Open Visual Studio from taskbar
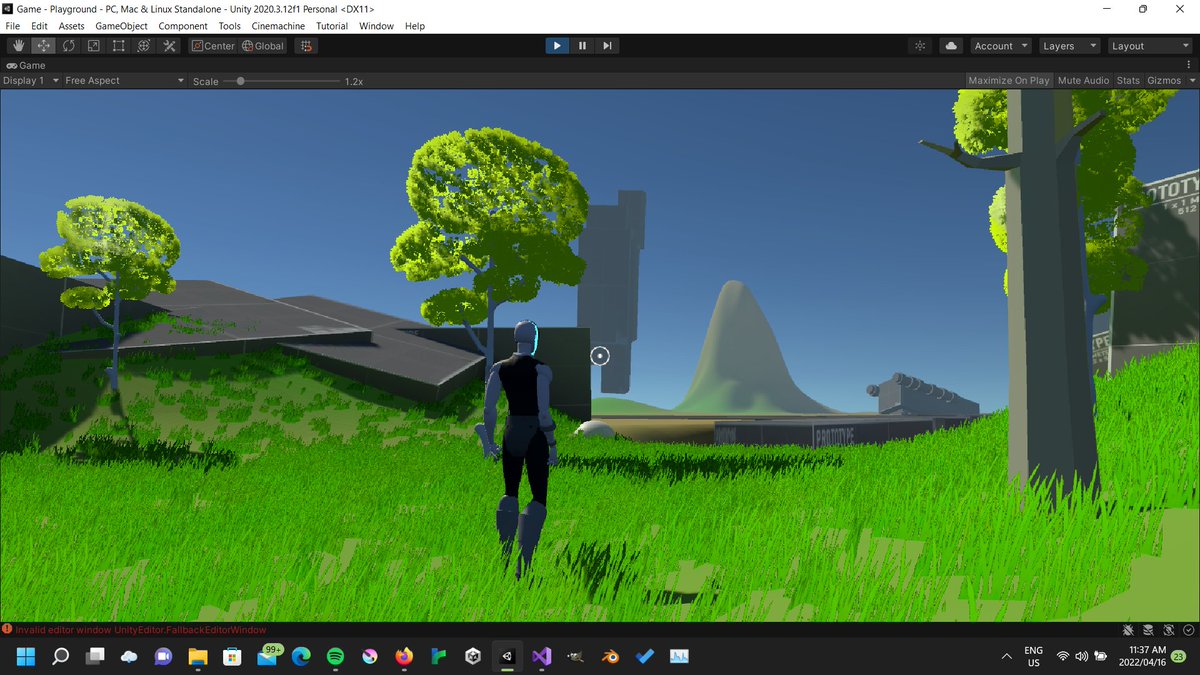Screen dimensions: 1200x675 tap(541, 657)
